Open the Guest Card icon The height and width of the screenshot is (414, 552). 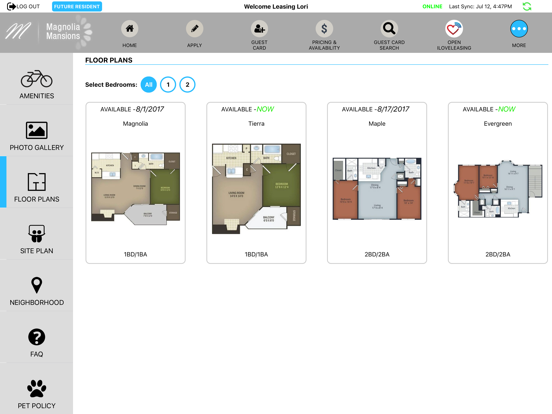tap(259, 29)
